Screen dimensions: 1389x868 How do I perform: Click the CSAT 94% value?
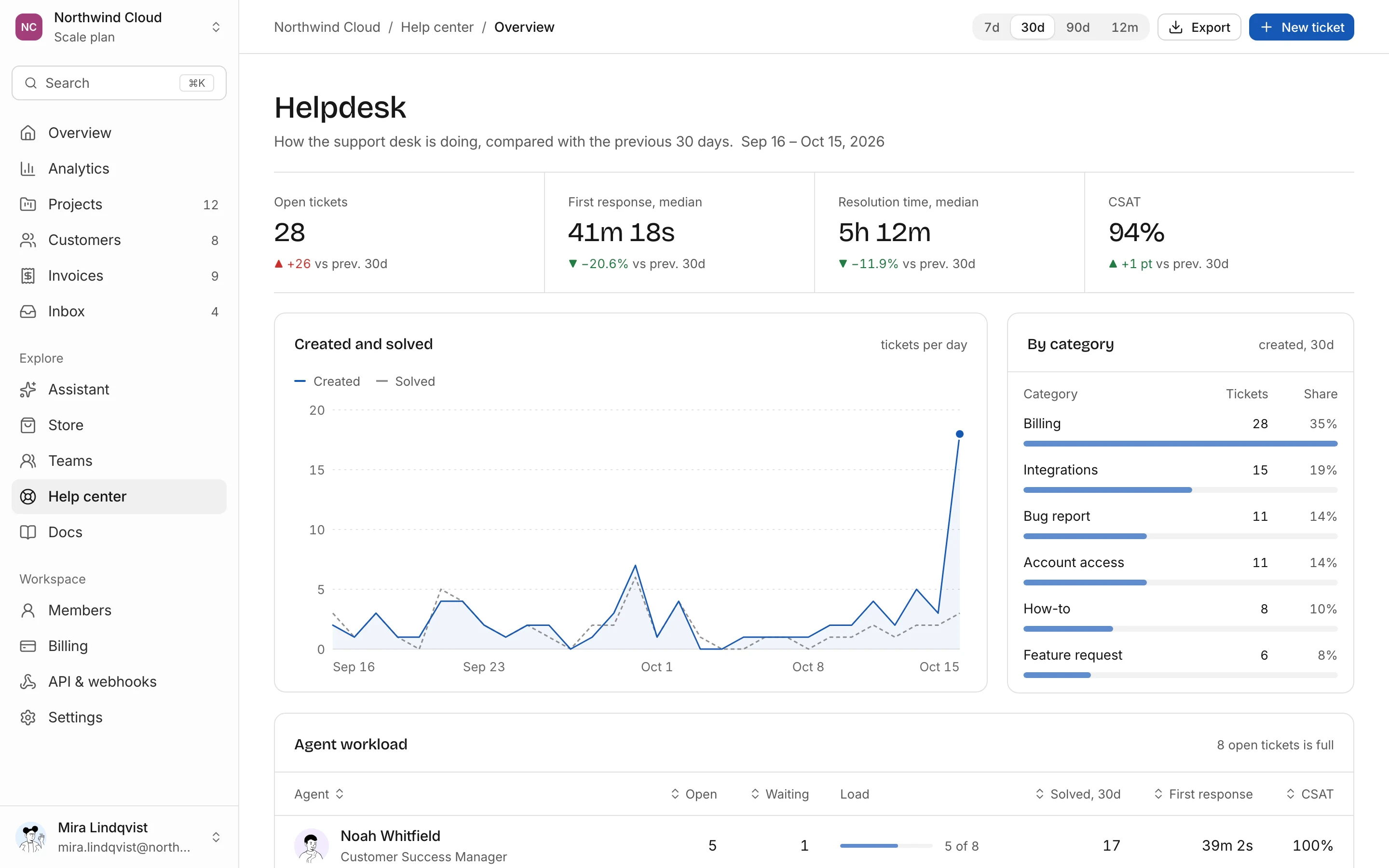(x=1136, y=232)
